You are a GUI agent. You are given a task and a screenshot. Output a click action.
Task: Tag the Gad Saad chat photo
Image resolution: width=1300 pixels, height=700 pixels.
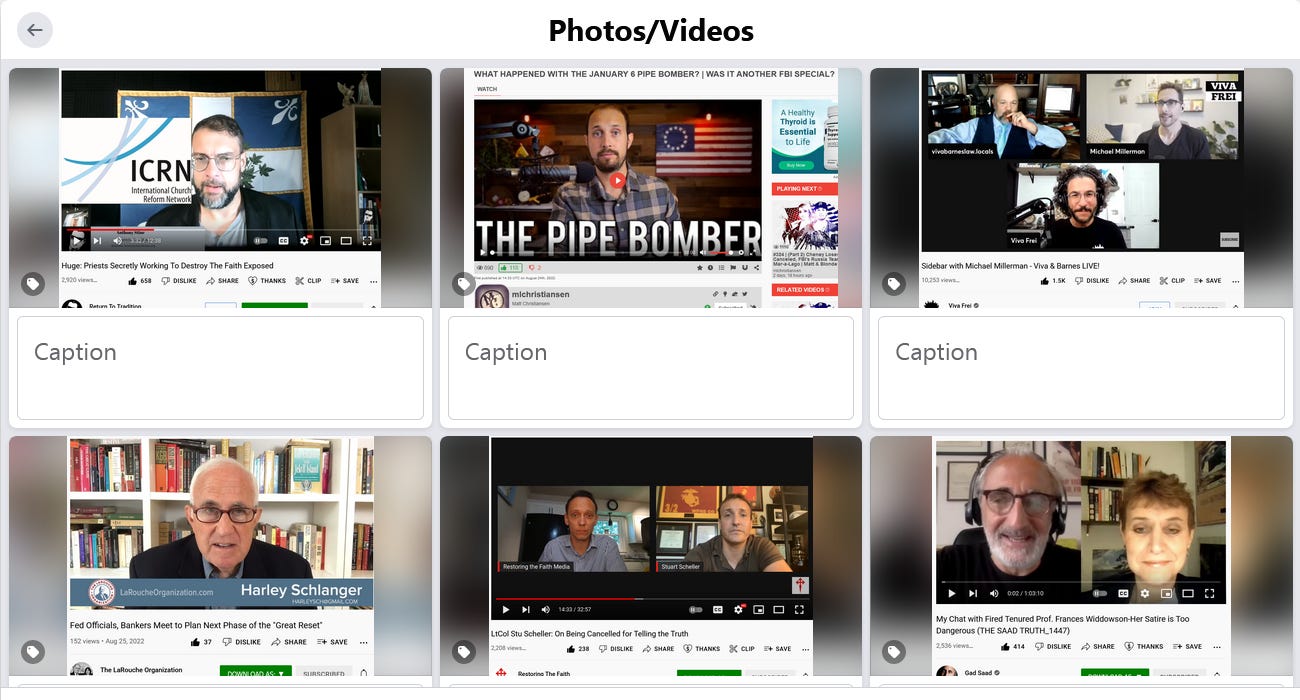[894, 652]
